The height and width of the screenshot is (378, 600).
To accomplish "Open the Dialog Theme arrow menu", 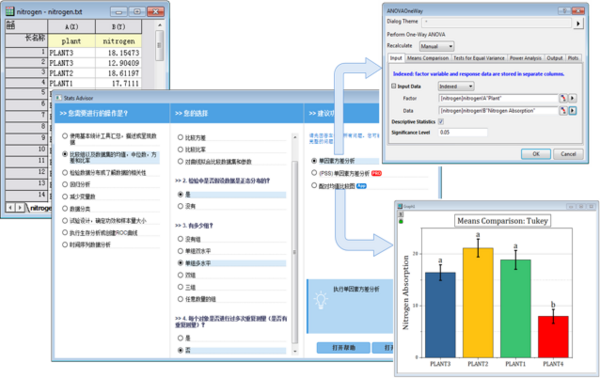I will (578, 23).
